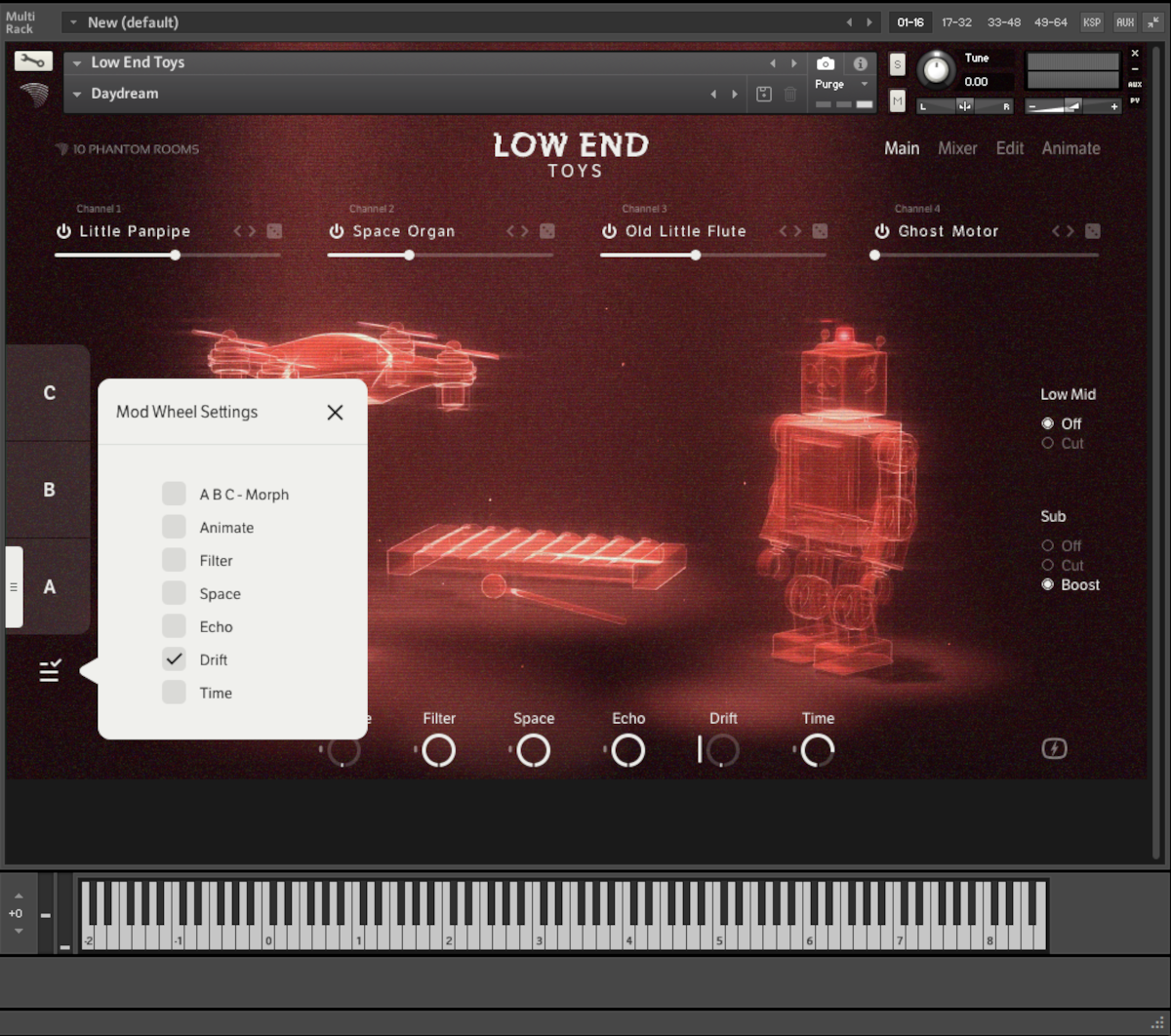Delete the snapshot with the trash icon
Screen dimensions: 1171x1036
coord(790,94)
